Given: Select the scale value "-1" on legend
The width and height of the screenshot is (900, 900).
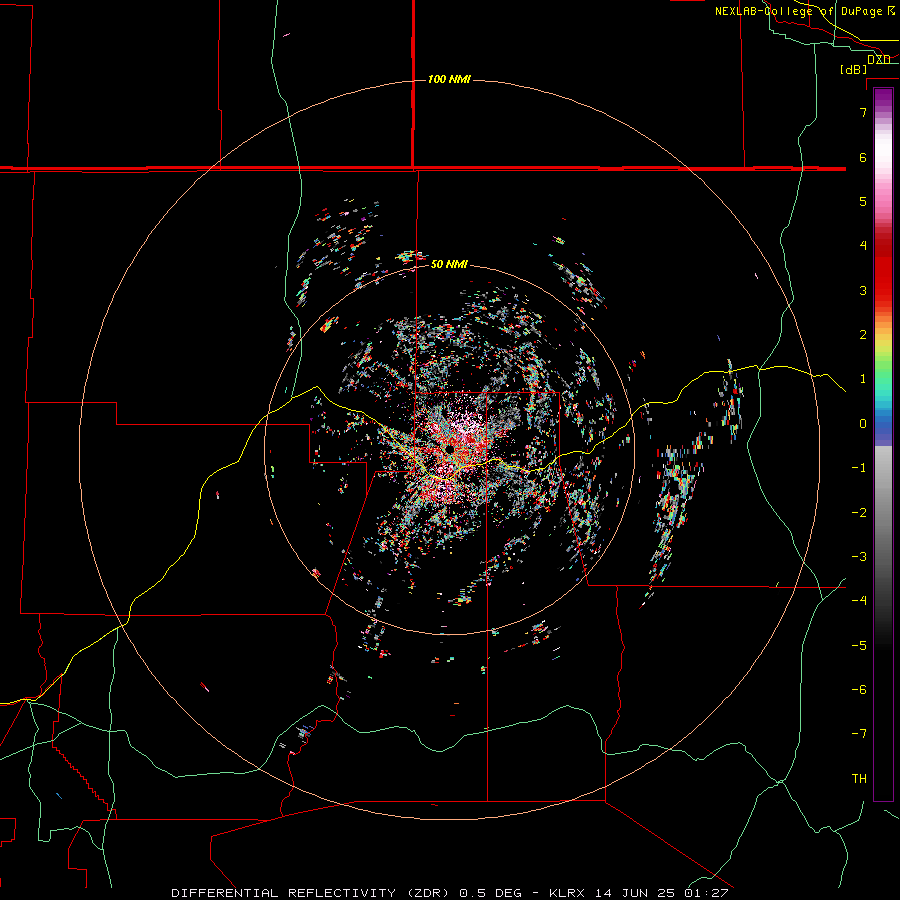Looking at the screenshot, I should point(859,468).
